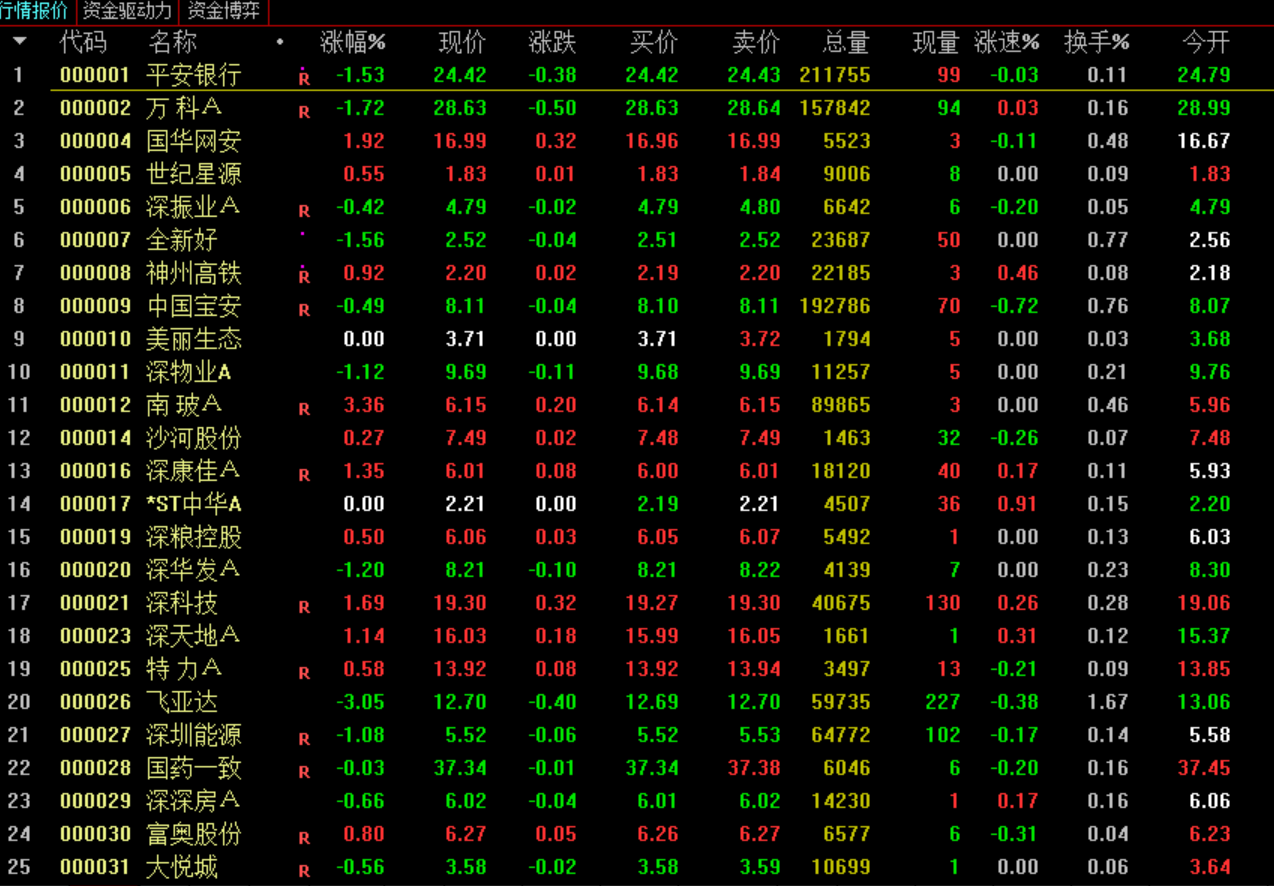1274x886 pixels.
Task: Click the R marker on 深科技 row
Action: pos(304,607)
